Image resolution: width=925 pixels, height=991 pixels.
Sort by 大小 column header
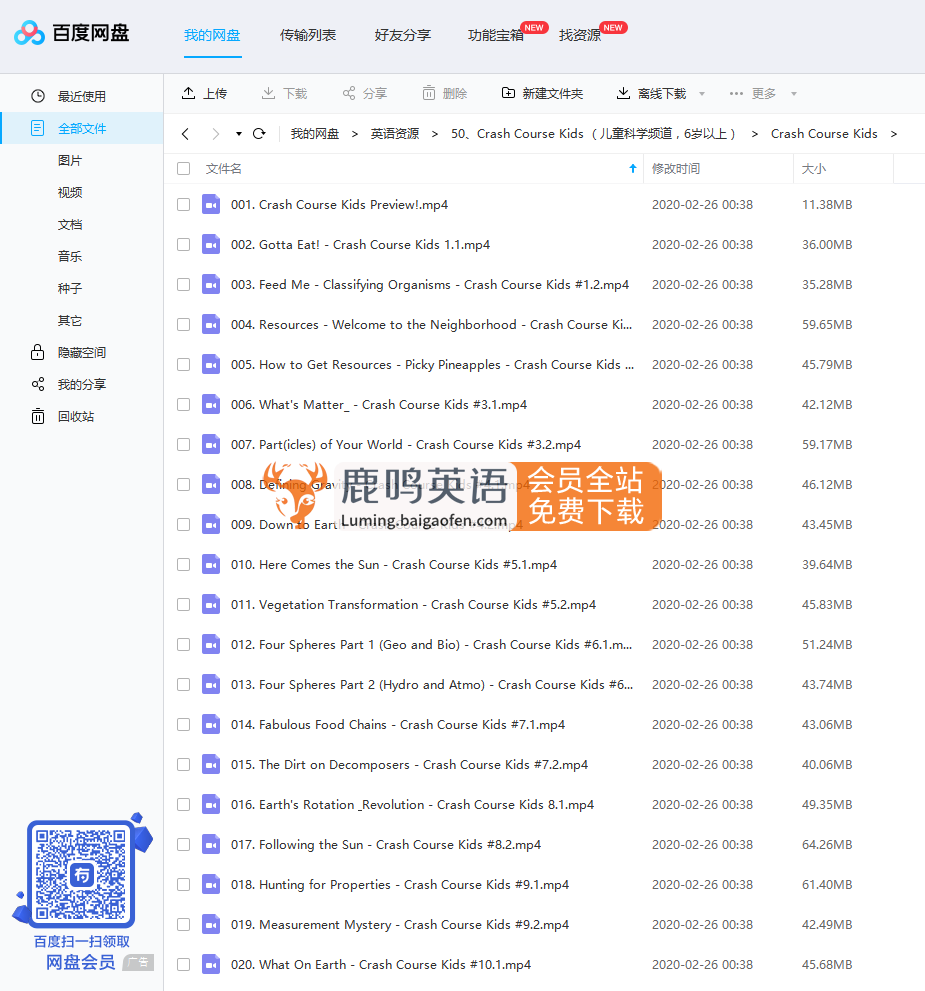814,169
